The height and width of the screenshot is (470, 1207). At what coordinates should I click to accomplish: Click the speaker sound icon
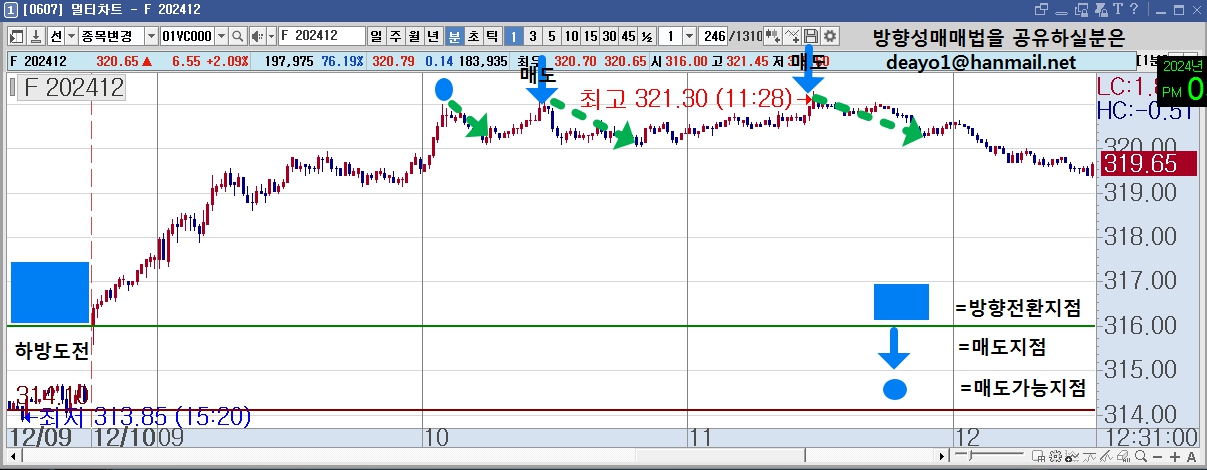[257, 36]
